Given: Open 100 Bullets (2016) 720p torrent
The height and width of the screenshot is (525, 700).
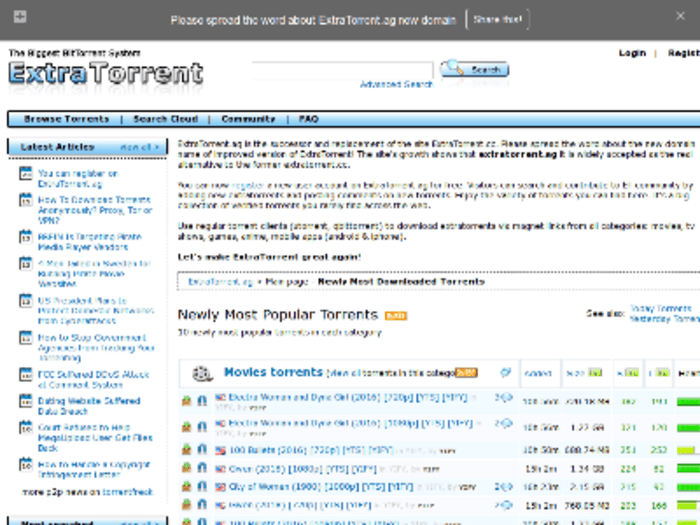Looking at the screenshot, I should (x=311, y=450).
